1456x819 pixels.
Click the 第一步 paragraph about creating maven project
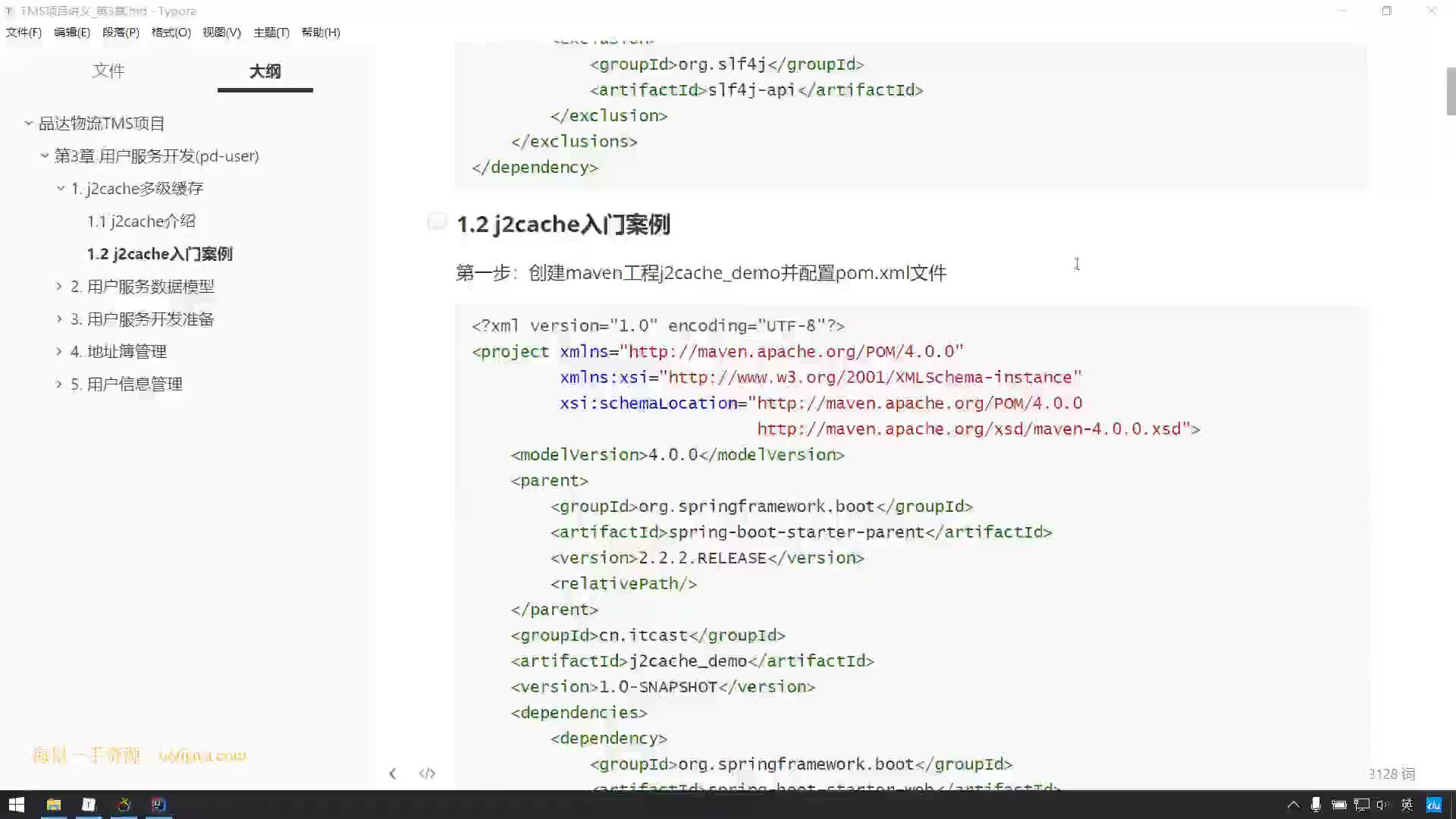pos(701,272)
